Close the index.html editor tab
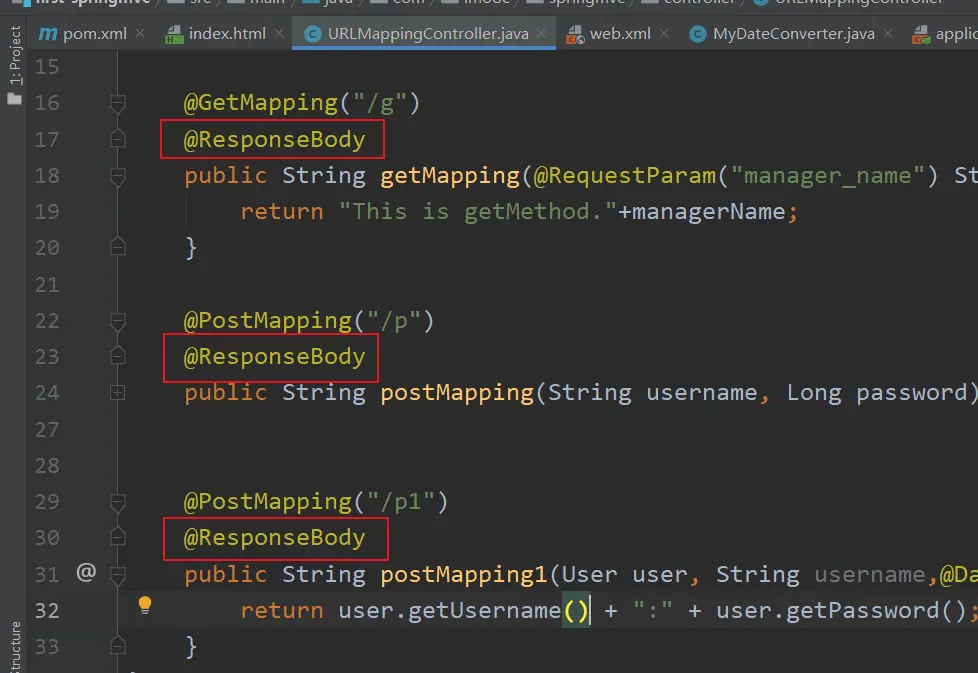The width and height of the screenshot is (978, 673). click(279, 34)
